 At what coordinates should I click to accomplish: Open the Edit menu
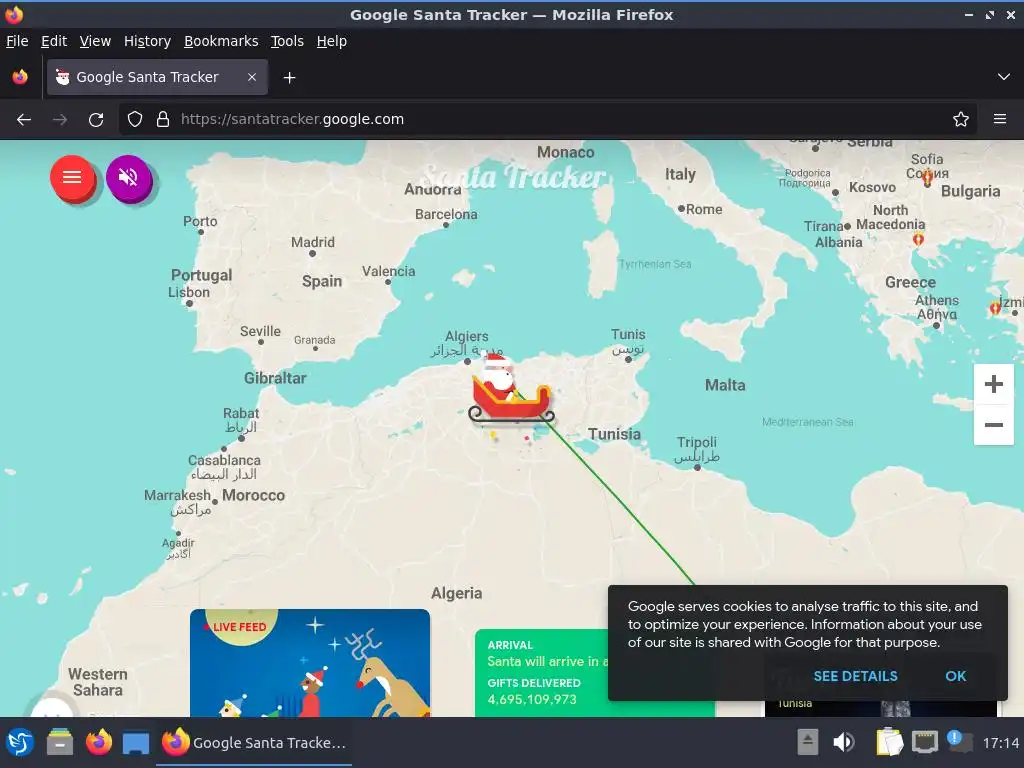(54, 41)
